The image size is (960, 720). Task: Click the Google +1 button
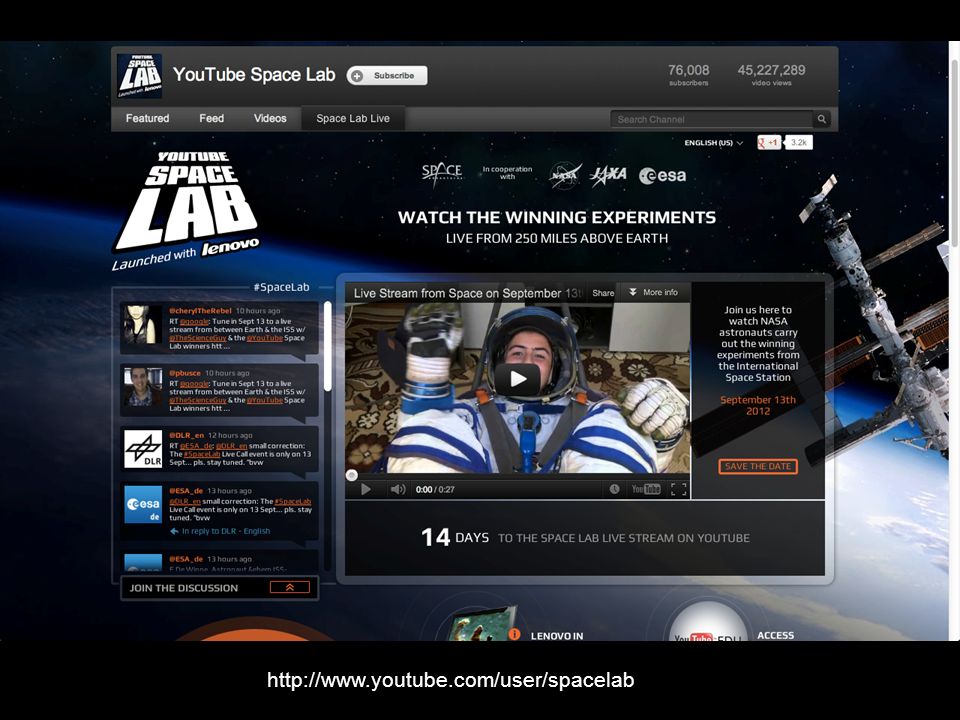coord(769,143)
